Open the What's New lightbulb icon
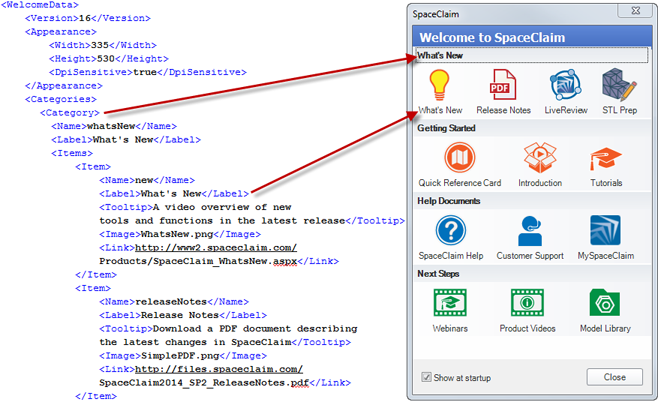Viewport: 658px width, 402px height. tap(438, 84)
